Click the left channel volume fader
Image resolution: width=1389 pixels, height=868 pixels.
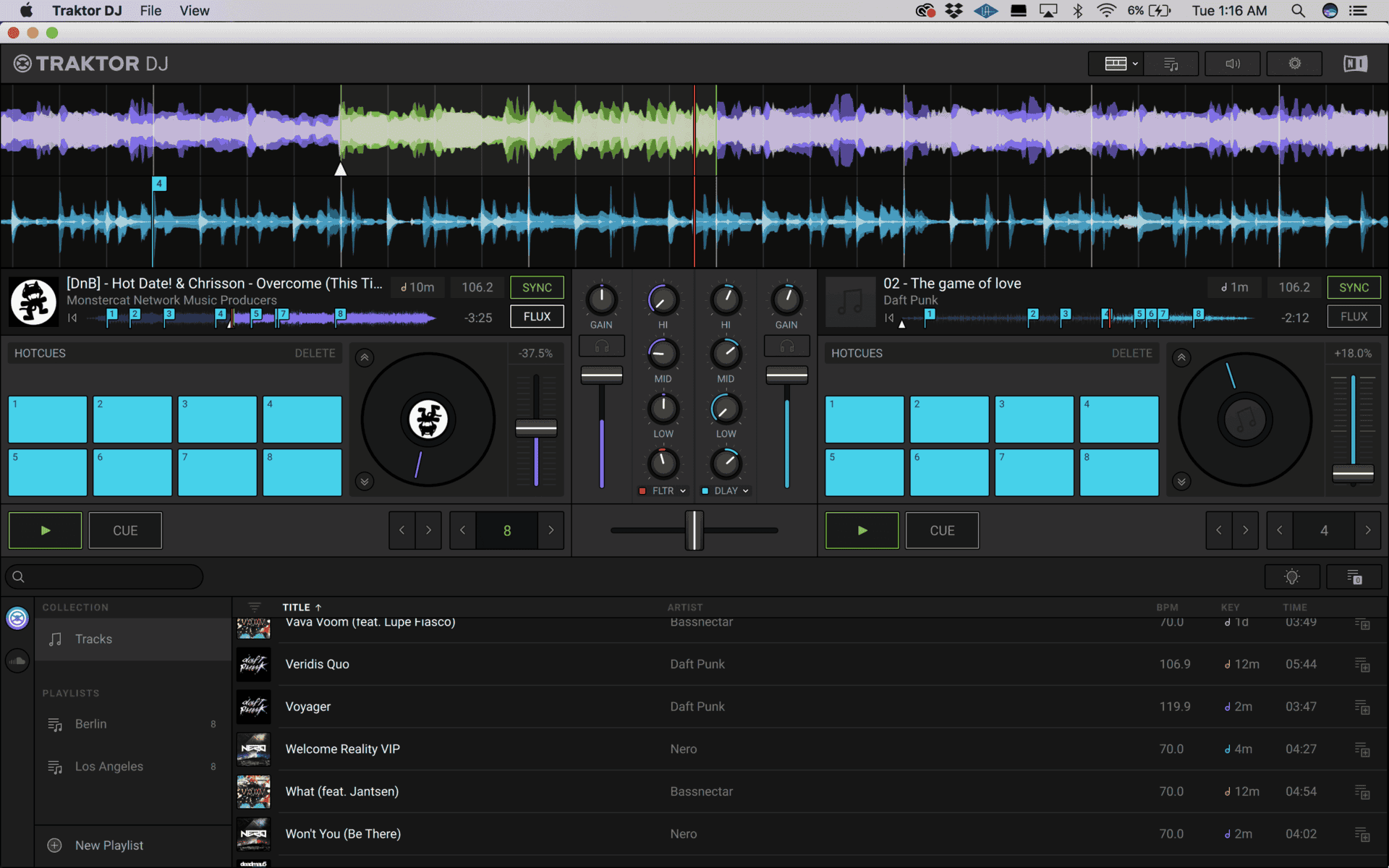(601, 375)
